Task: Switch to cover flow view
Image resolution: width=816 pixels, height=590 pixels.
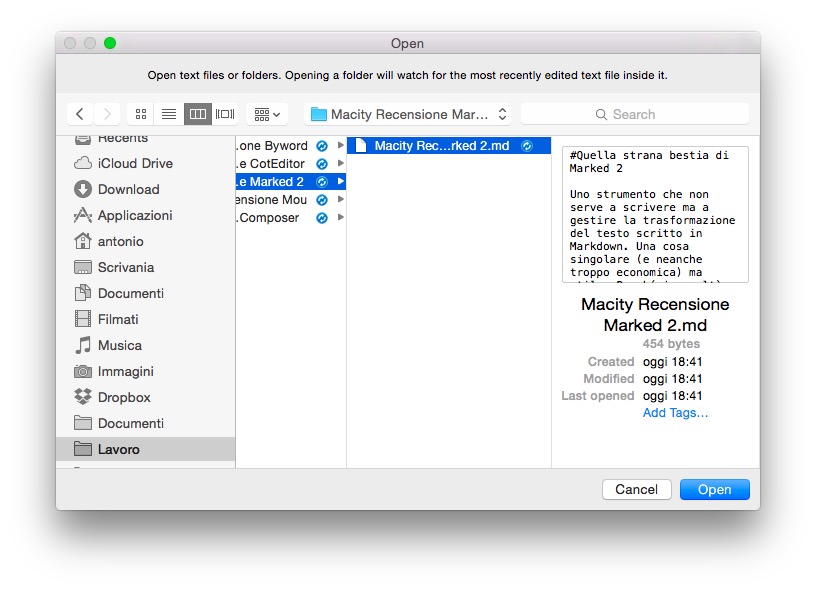Action: (x=225, y=114)
